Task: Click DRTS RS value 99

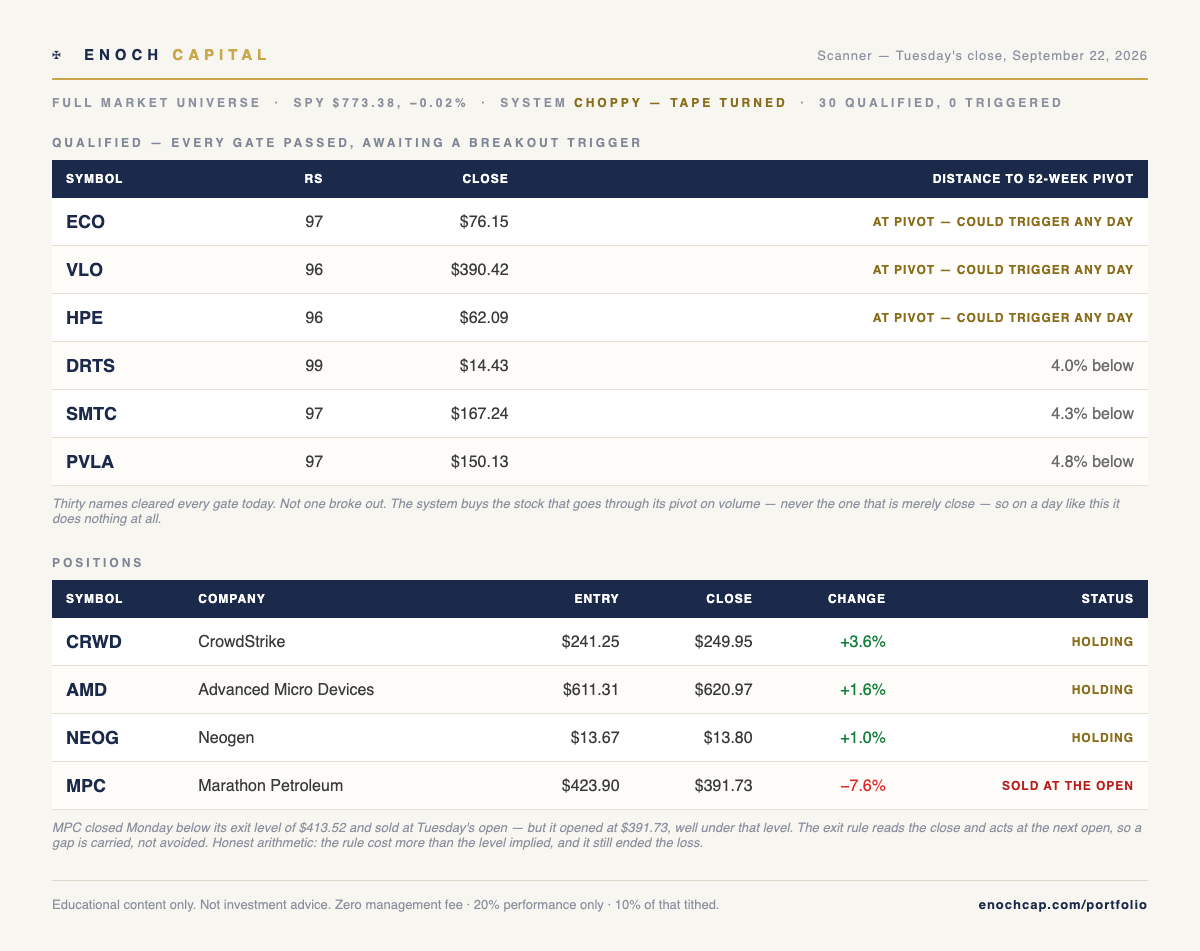Action: pyautogui.click(x=314, y=366)
